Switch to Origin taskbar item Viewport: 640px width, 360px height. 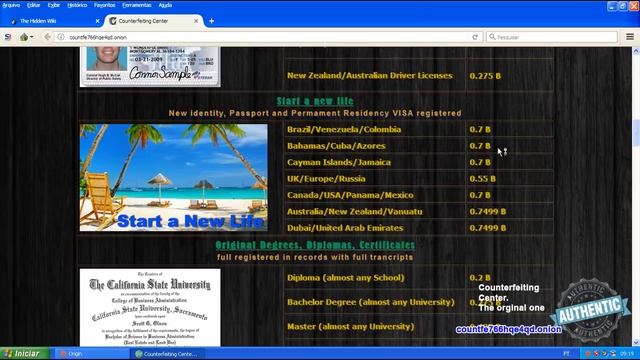pos(91,354)
